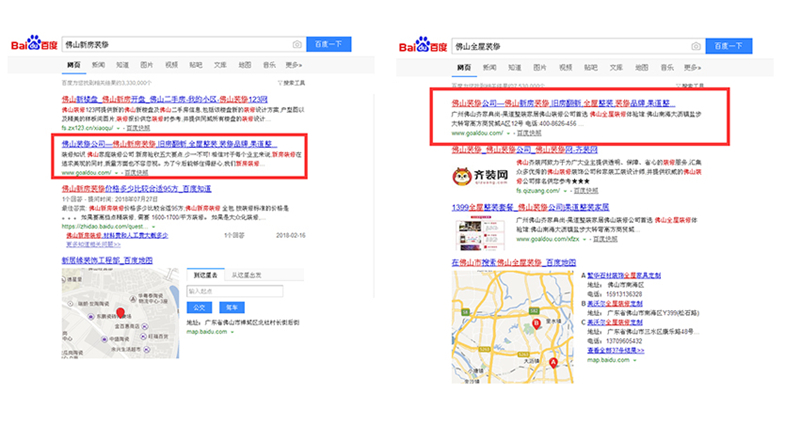Screen dimensions: 800x423
Task: Click the 齐装网 owl logo image
Action: [x=480, y=177]
